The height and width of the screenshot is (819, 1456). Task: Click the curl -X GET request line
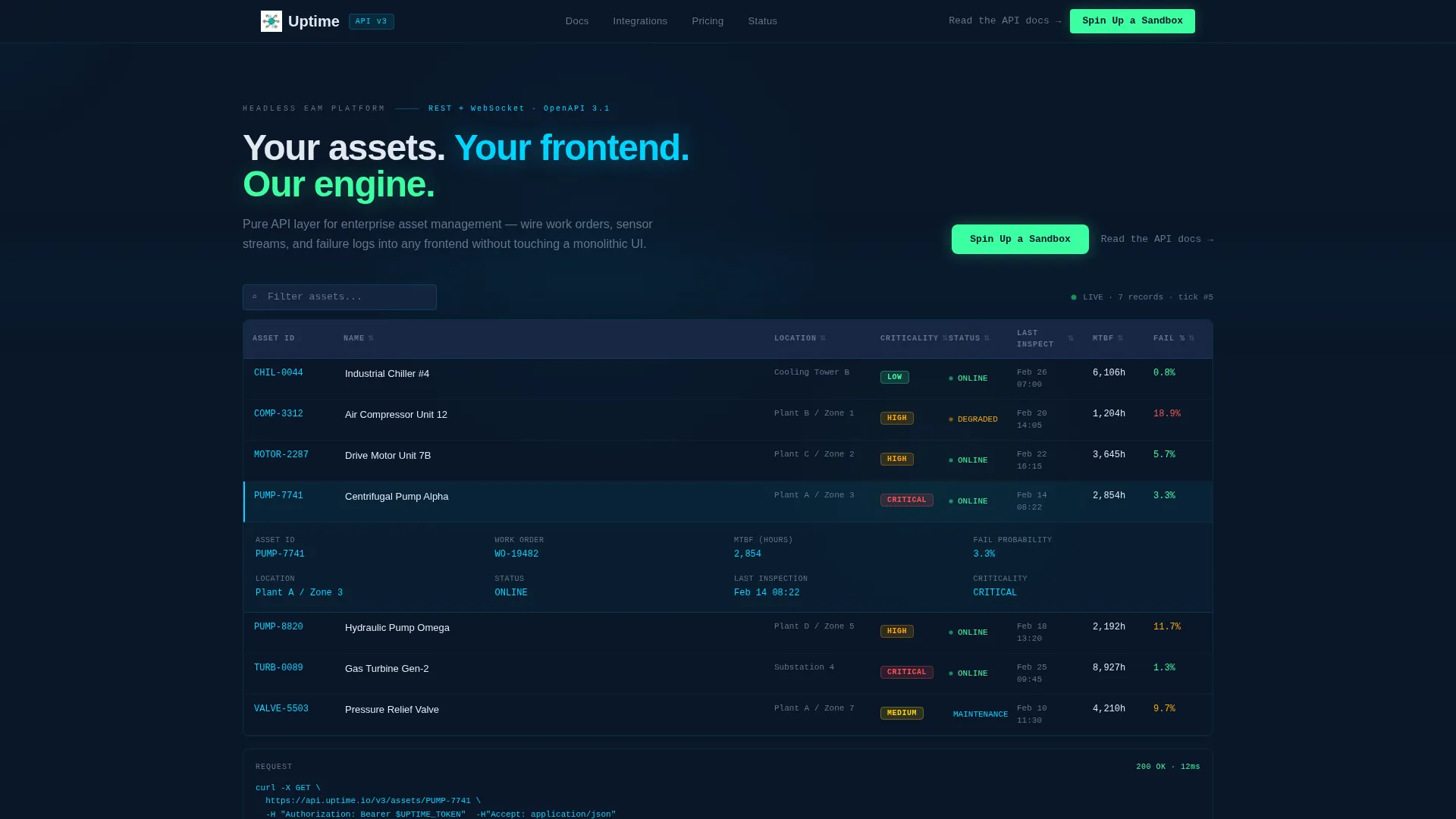point(288,788)
